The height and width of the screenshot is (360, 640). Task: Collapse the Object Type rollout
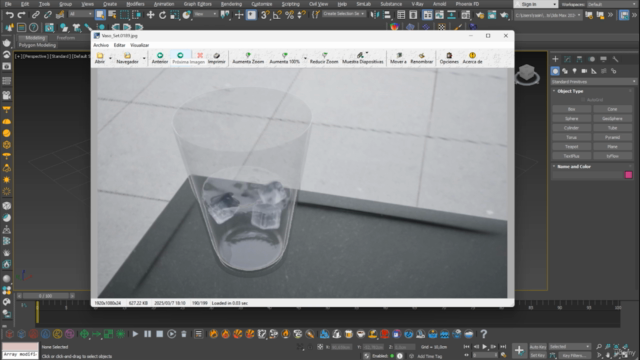click(570, 91)
